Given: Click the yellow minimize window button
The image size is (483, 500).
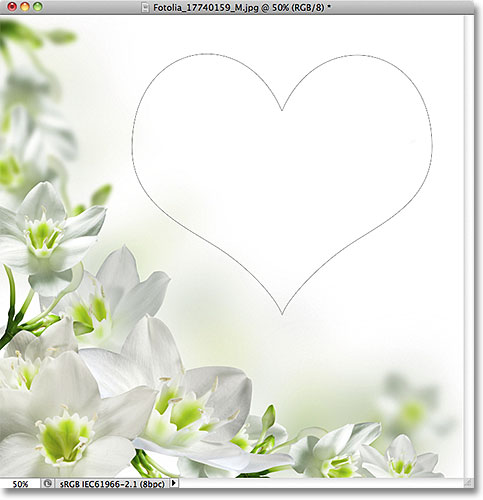Looking at the screenshot, I should tap(25, 7).
